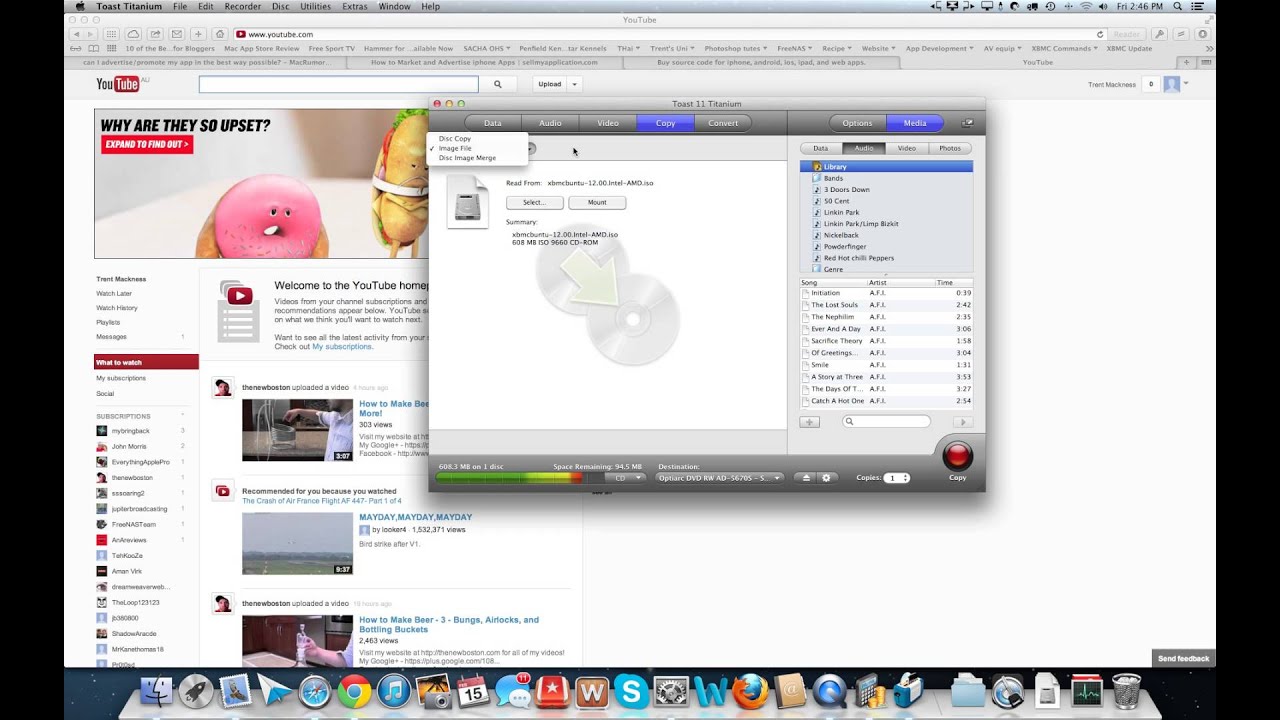Toggle the Media panel button
The height and width of the screenshot is (720, 1280).
point(915,123)
